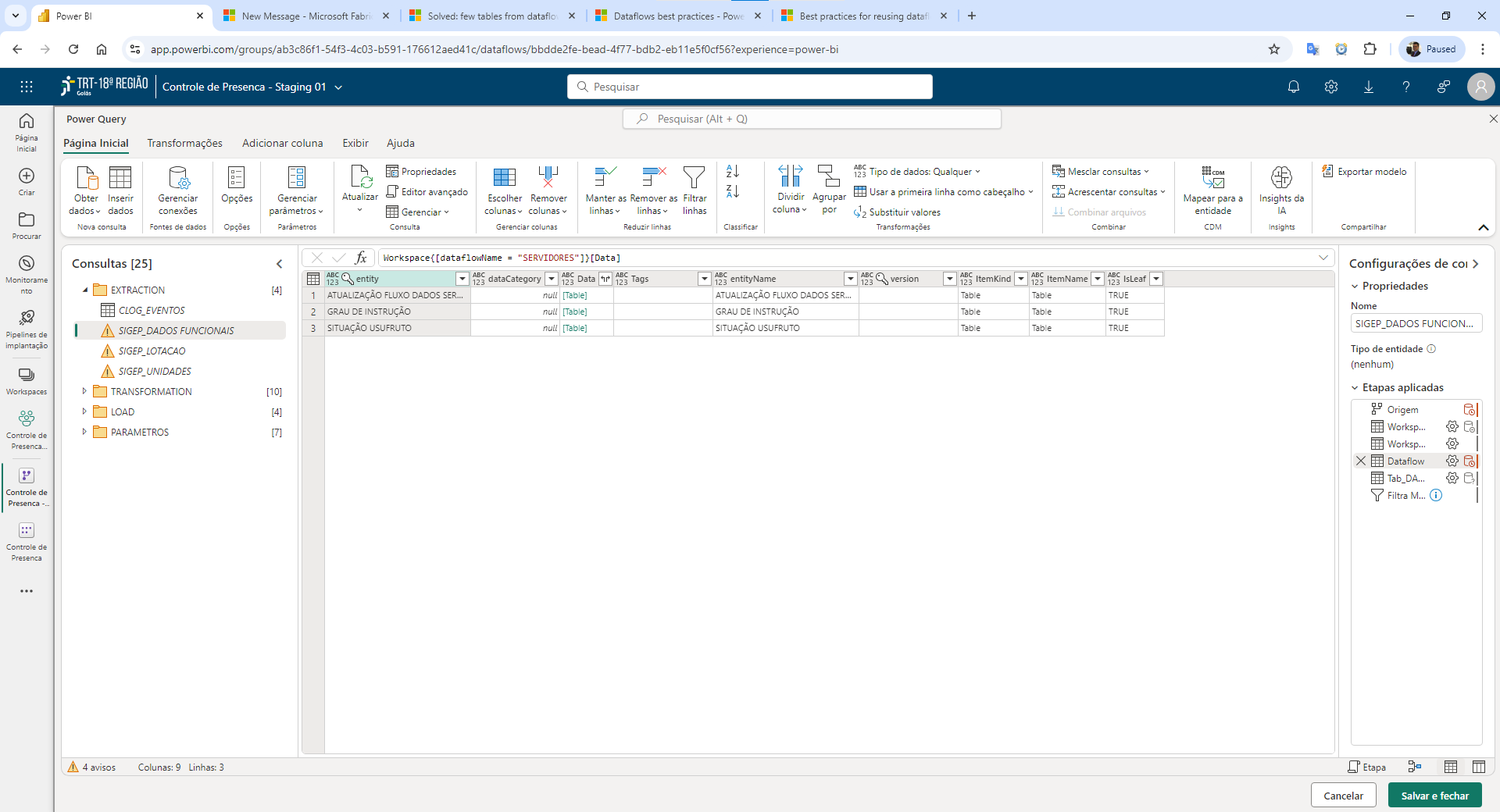Expand the formula bar with the chevron
Image resolution: width=1500 pixels, height=812 pixels.
tap(1323, 258)
